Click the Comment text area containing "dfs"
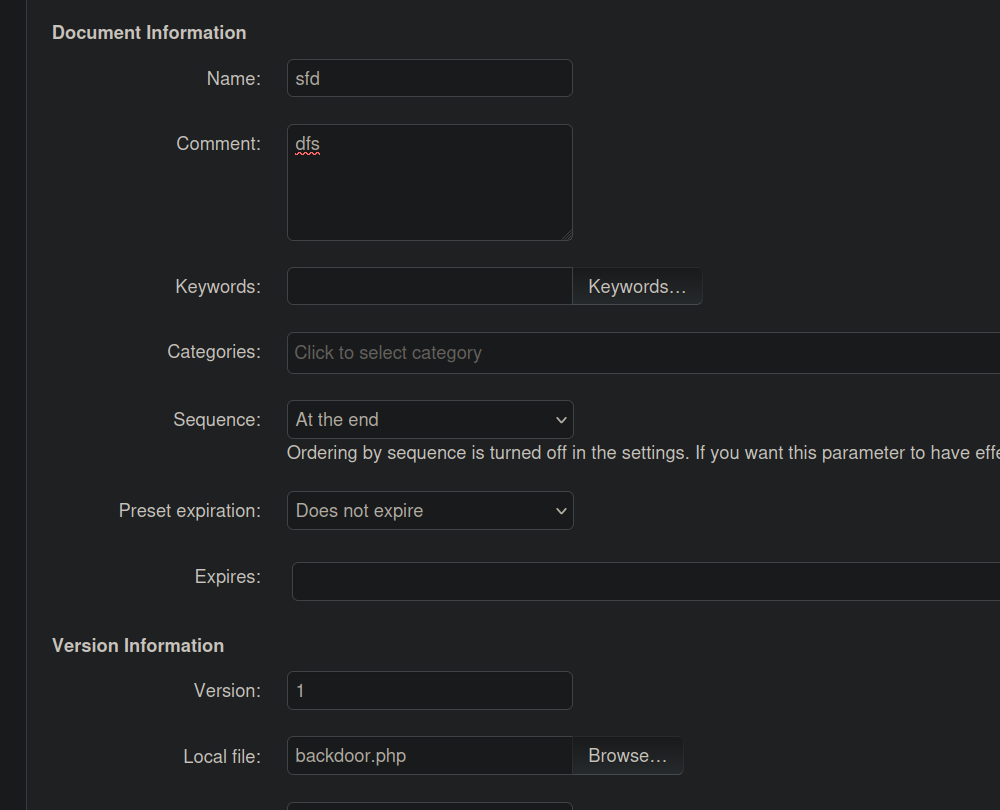The width and height of the screenshot is (1000, 810). [x=429, y=182]
